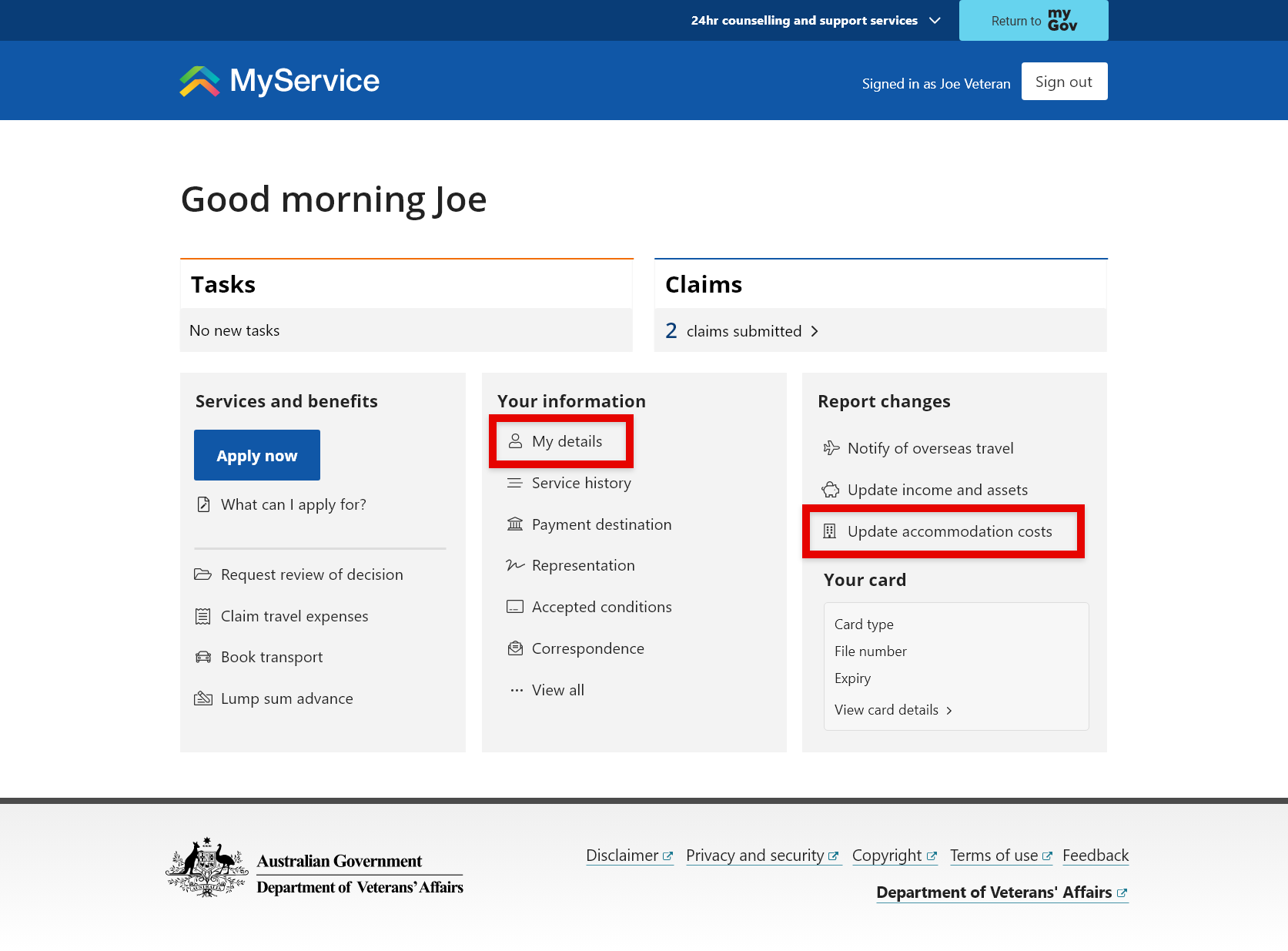This screenshot has height=951, width=1288.
Task: Open the claims submitted chevron
Action: click(x=815, y=331)
